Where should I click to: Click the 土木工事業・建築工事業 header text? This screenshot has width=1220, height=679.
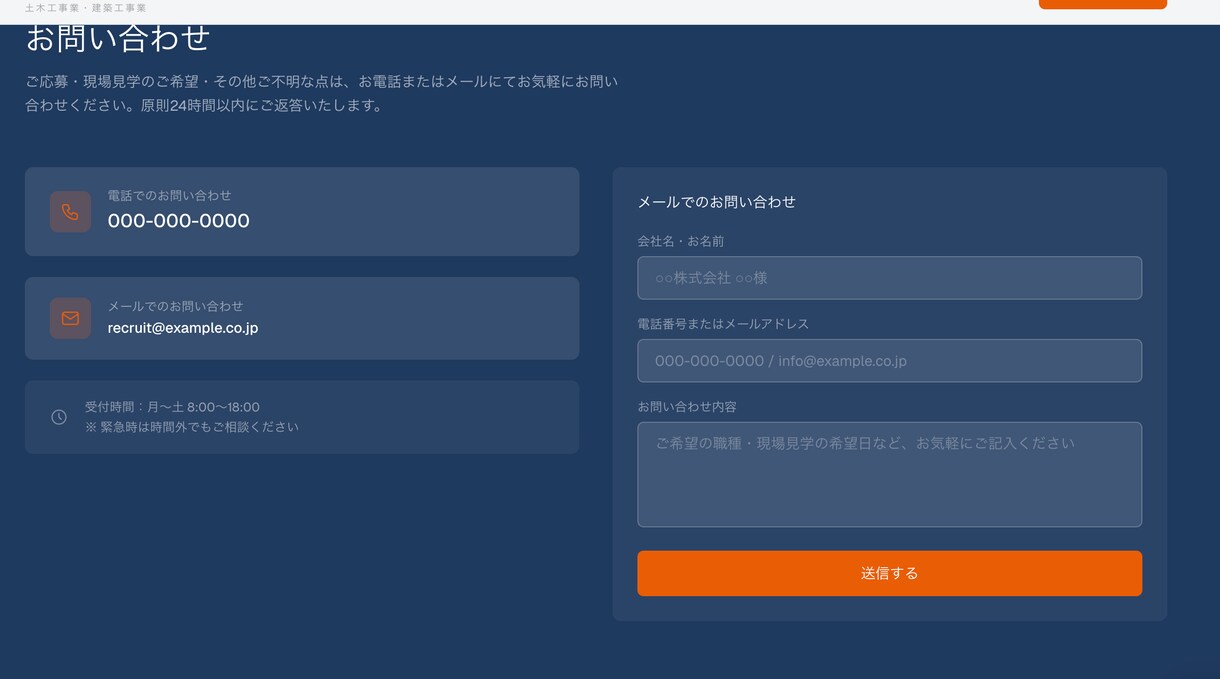(86, 7)
